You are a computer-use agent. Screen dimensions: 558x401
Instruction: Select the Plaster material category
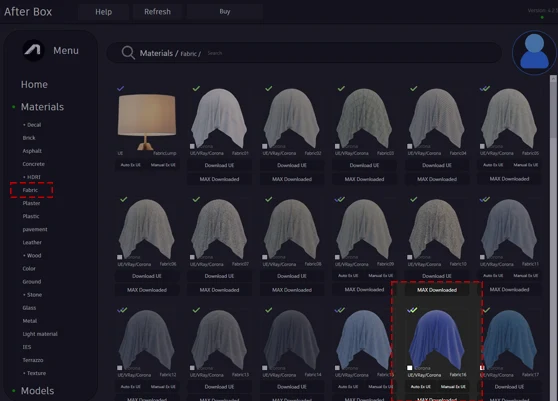(x=31, y=203)
